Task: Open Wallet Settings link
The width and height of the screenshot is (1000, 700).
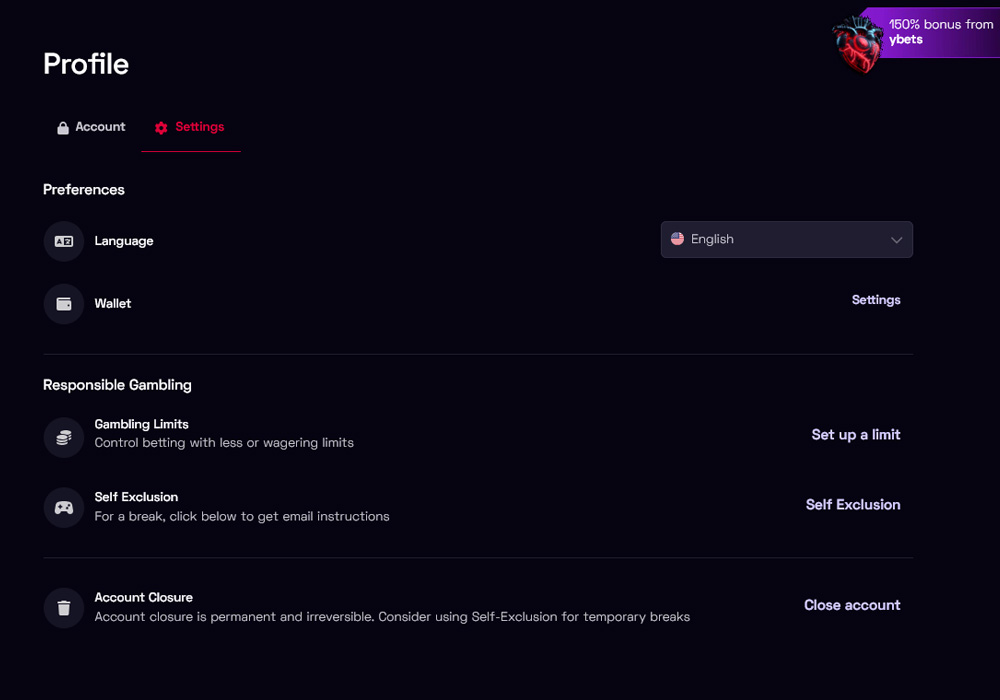Action: click(876, 300)
